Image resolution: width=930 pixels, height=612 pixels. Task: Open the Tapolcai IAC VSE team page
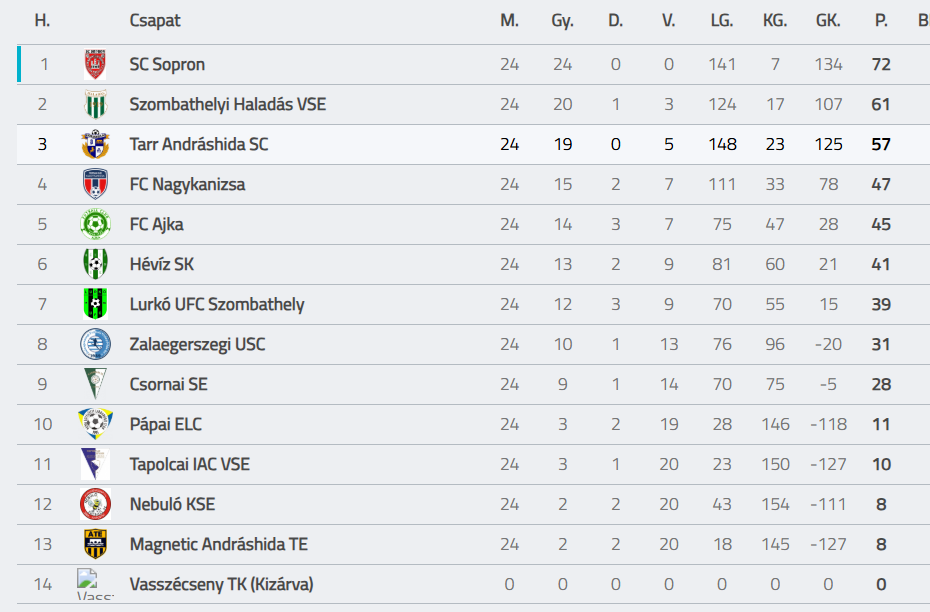pos(190,464)
